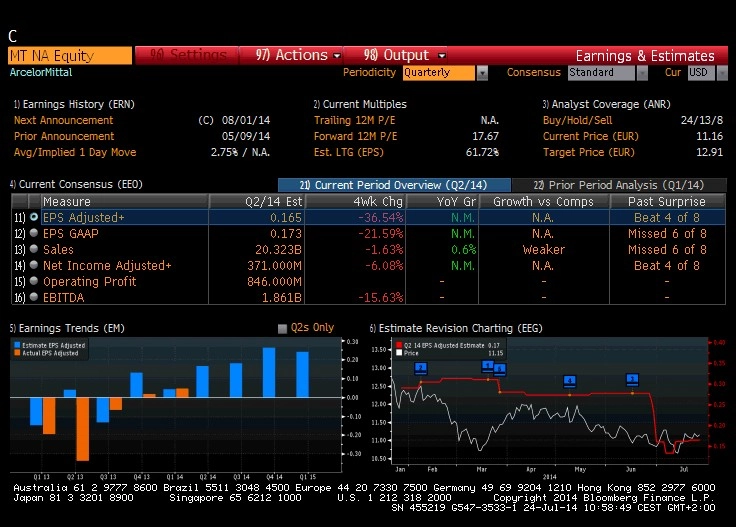
Task: Click the Q4 14 estimate bar
Action: (x=269, y=373)
